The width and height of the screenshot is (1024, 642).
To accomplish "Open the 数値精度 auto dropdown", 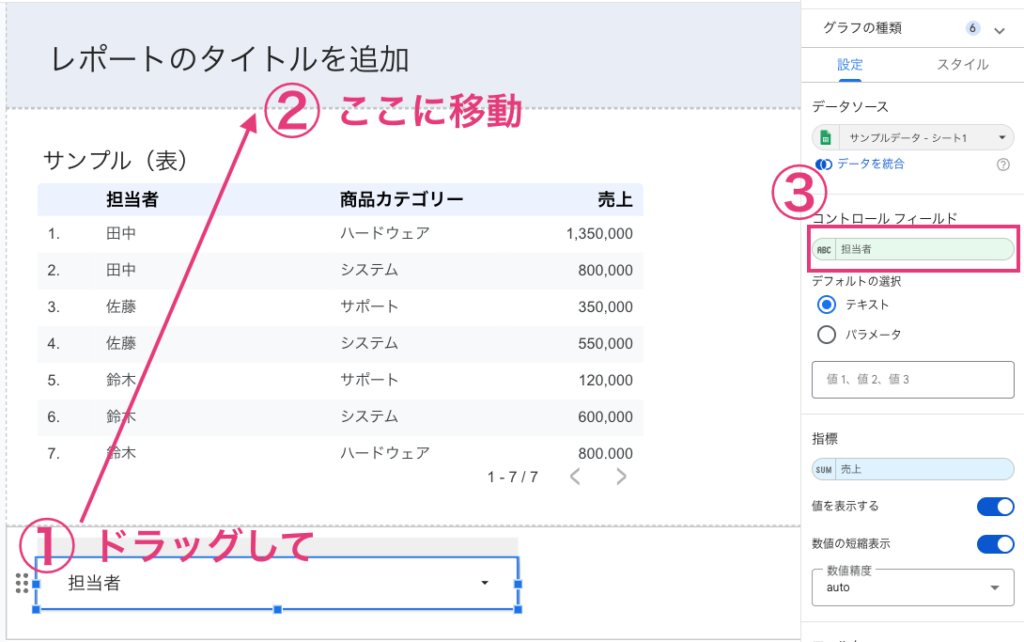I will [x=913, y=587].
